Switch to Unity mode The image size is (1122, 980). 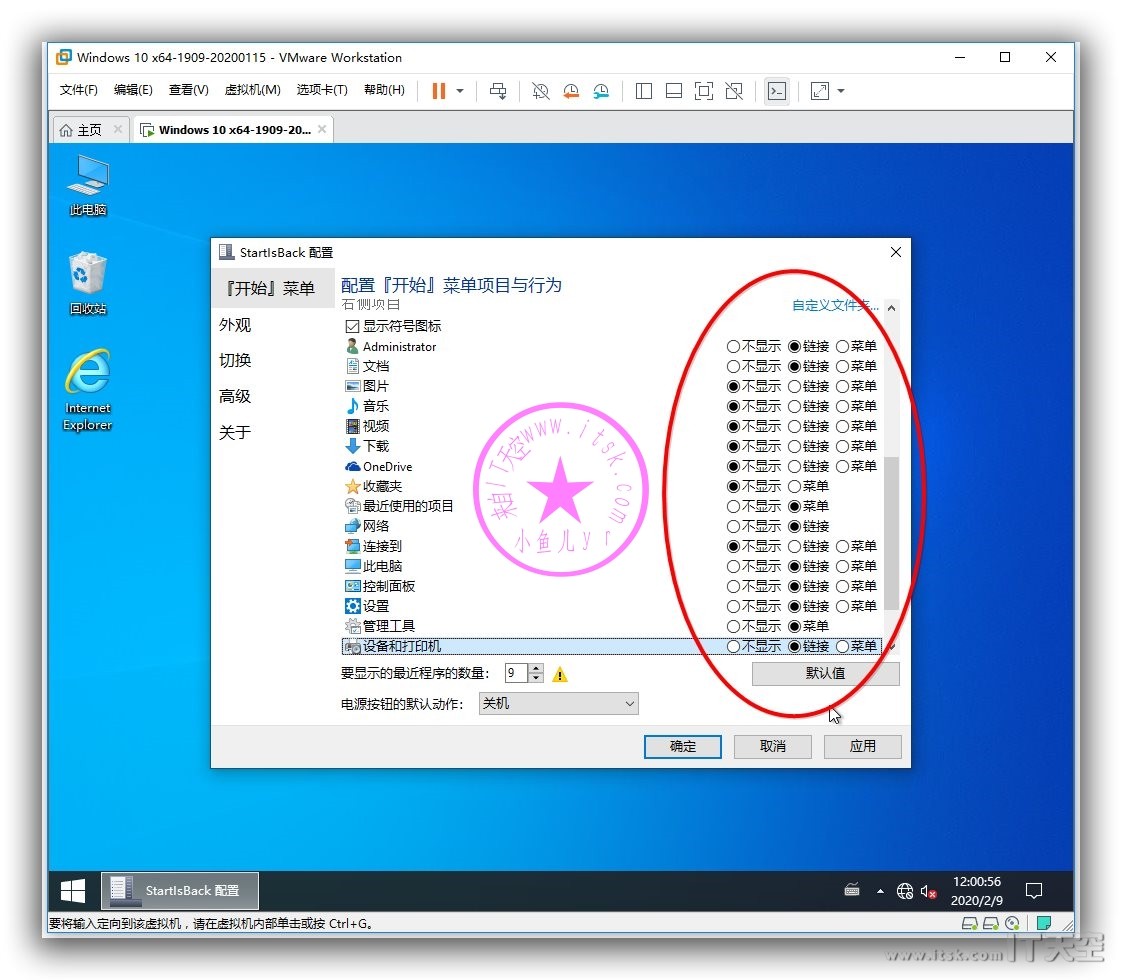733,91
